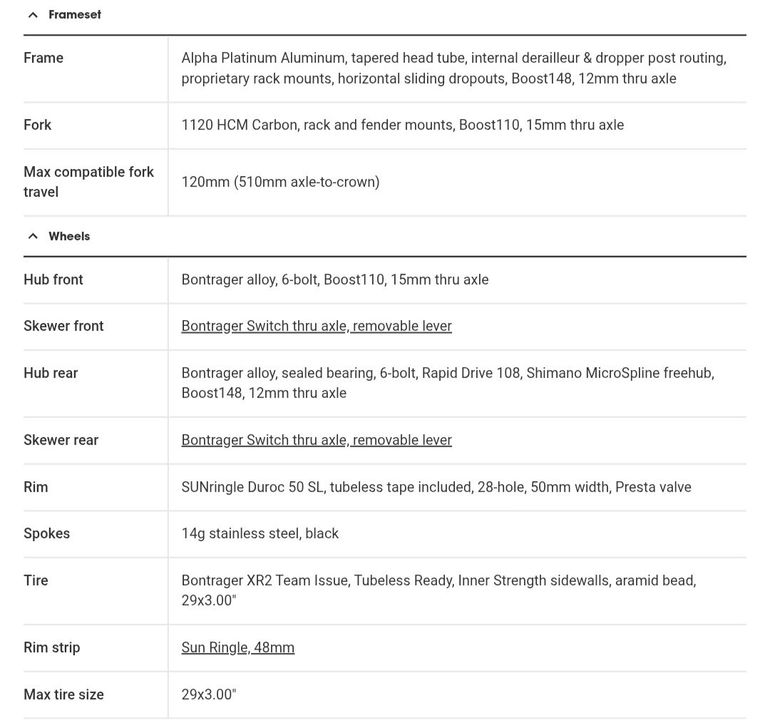
Task: Select the Fork row label
Action: pos(37,125)
